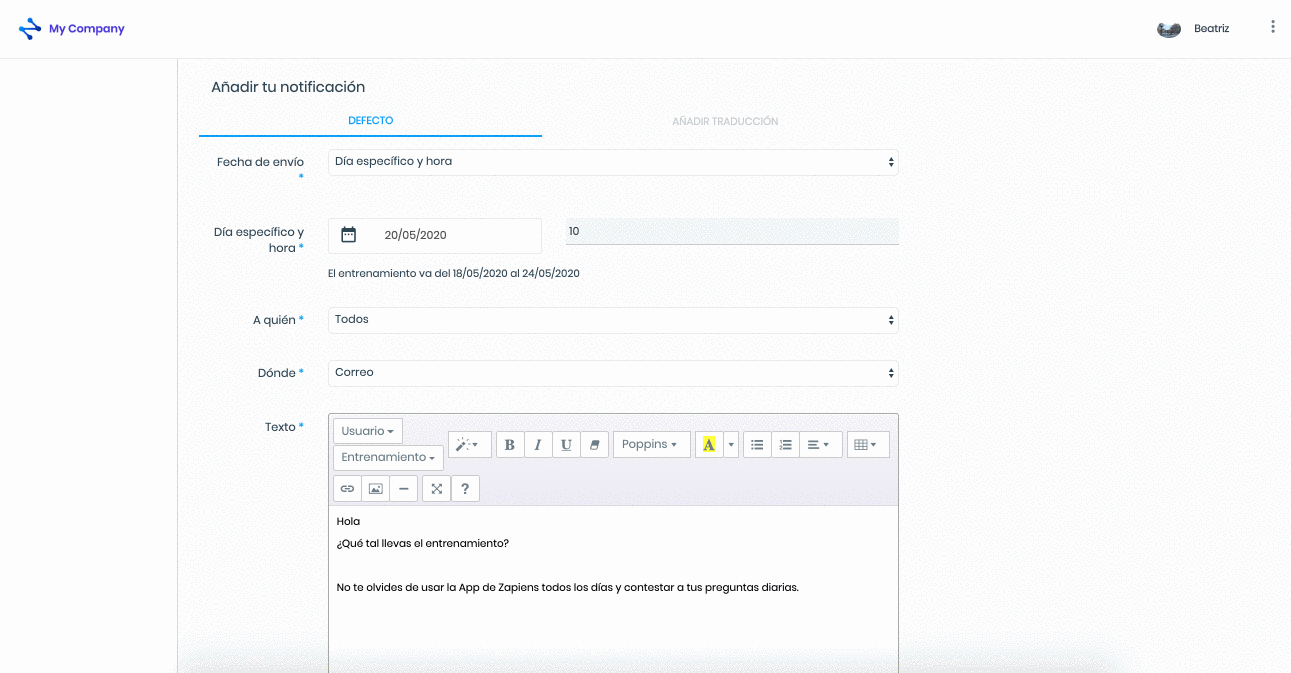Click Beatriz's avatar picture
The width and height of the screenshot is (1291, 673).
1169,29
